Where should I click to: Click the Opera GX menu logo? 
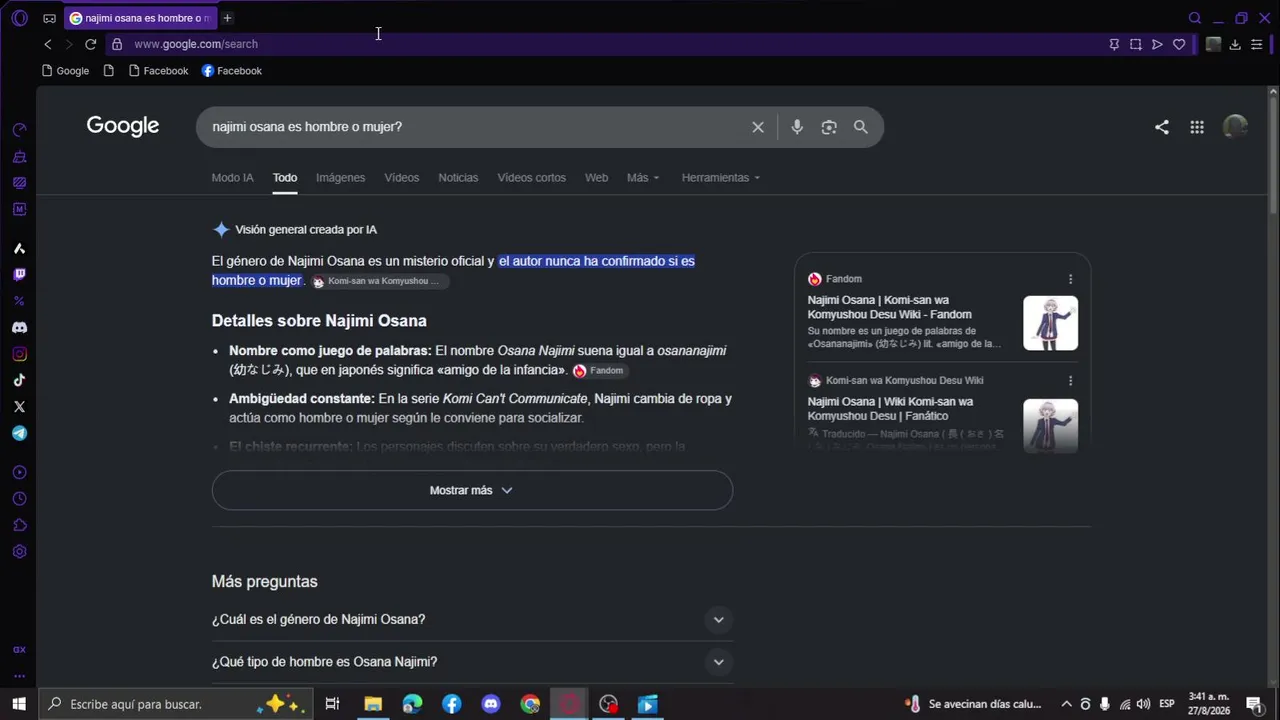(19, 18)
